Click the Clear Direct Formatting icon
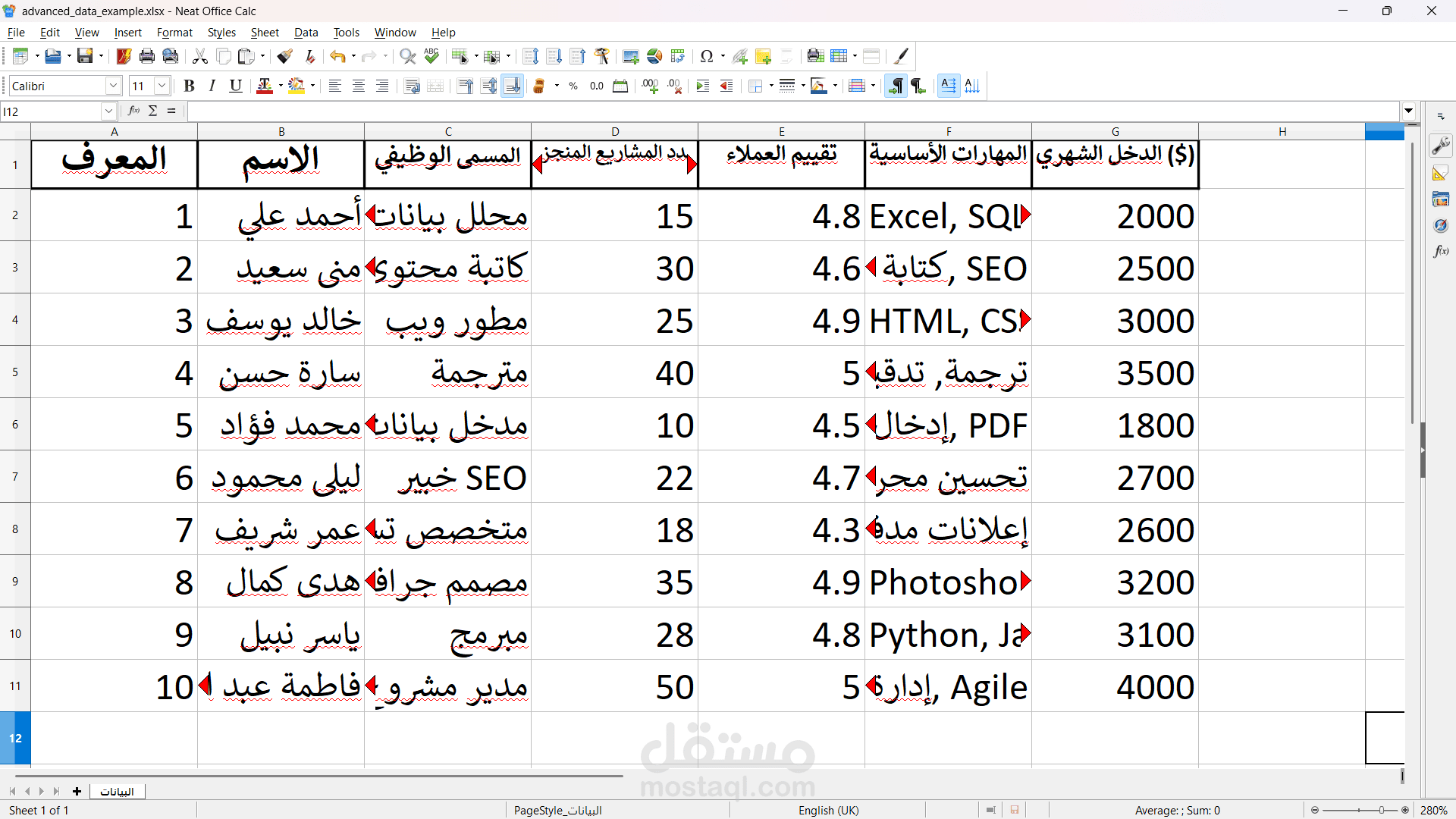This screenshot has height=819, width=1456. click(309, 56)
